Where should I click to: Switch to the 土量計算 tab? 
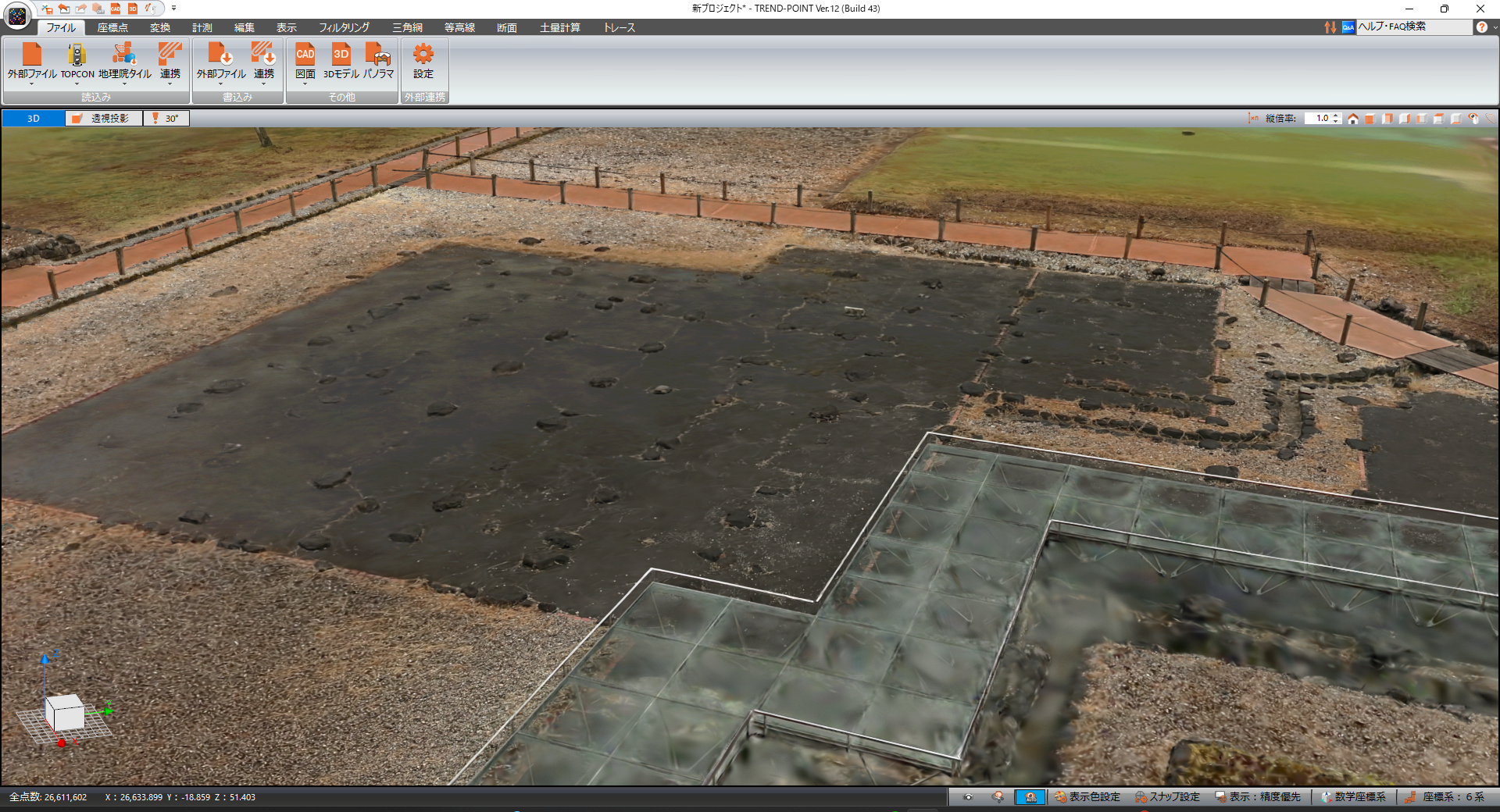[x=559, y=27]
